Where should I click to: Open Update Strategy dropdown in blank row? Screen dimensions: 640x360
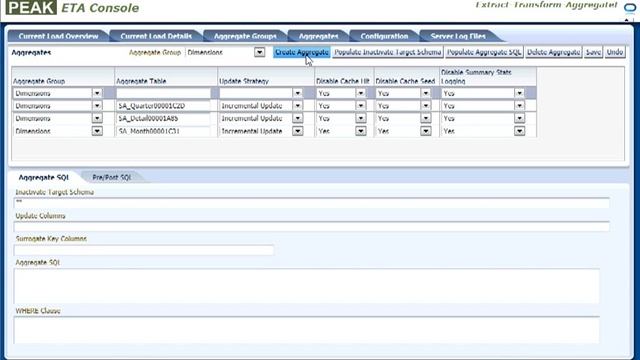point(298,93)
